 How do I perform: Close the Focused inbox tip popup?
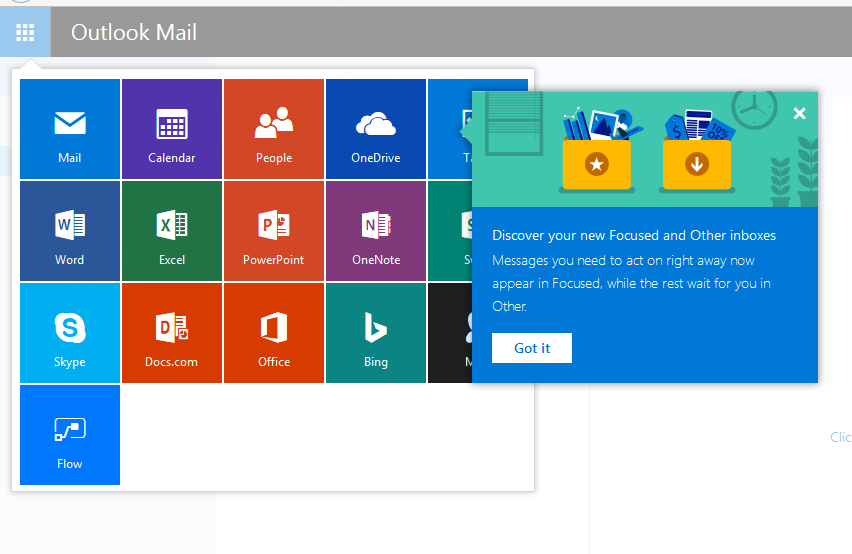click(799, 113)
